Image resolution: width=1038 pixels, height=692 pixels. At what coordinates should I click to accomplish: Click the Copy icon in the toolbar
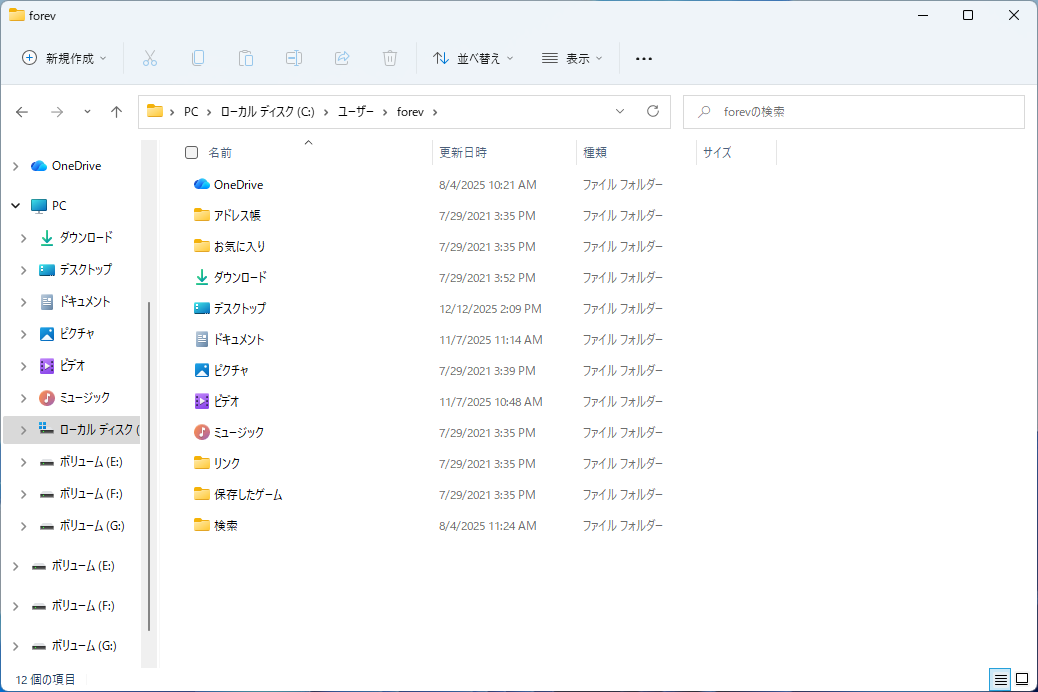coord(198,58)
